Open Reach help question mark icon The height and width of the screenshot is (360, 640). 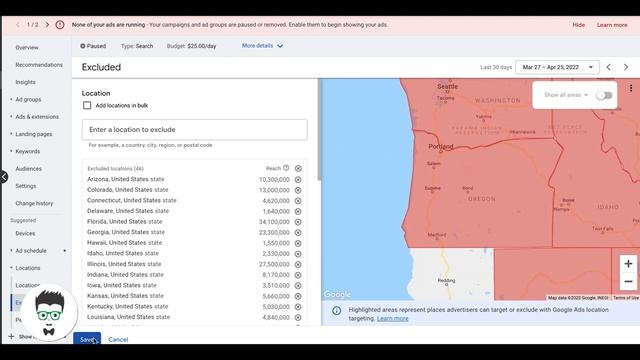[286, 168]
